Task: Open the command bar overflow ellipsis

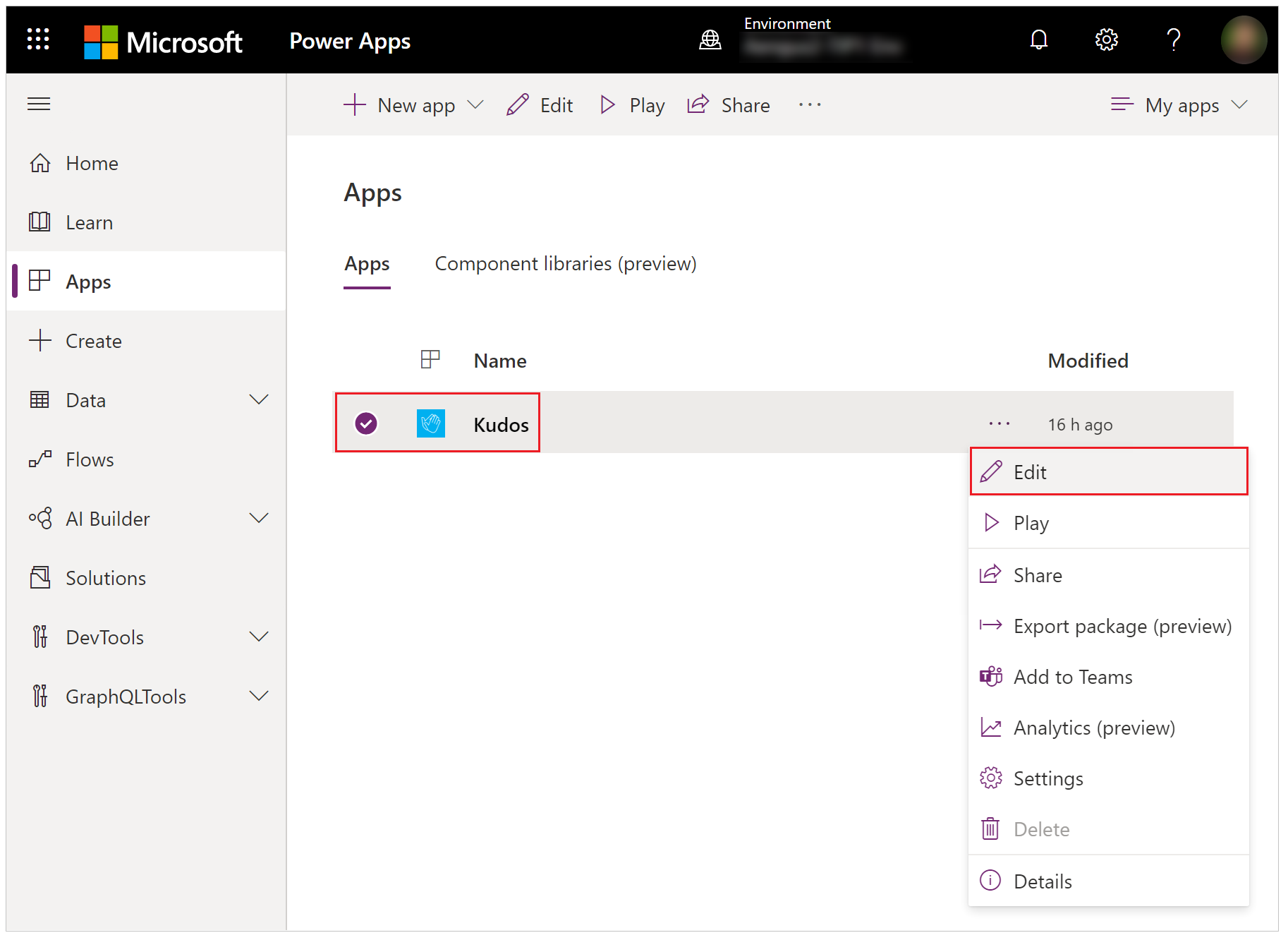Action: (x=810, y=105)
